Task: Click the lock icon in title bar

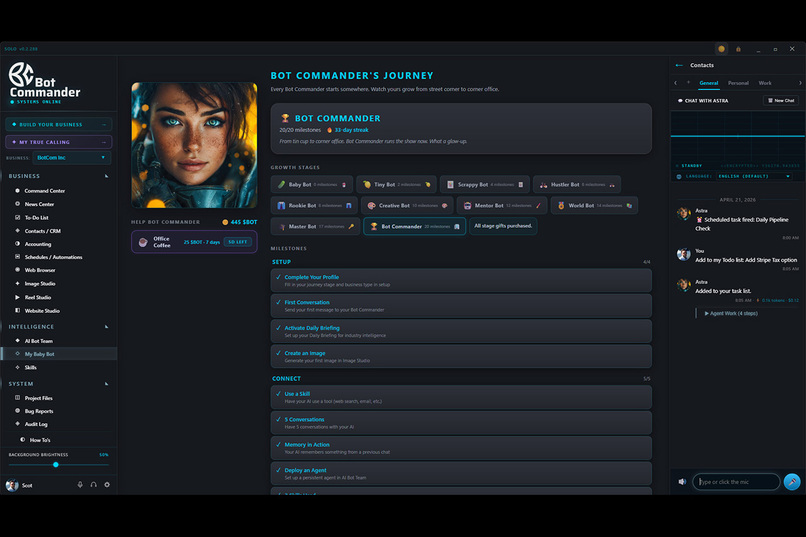Action: [739, 49]
